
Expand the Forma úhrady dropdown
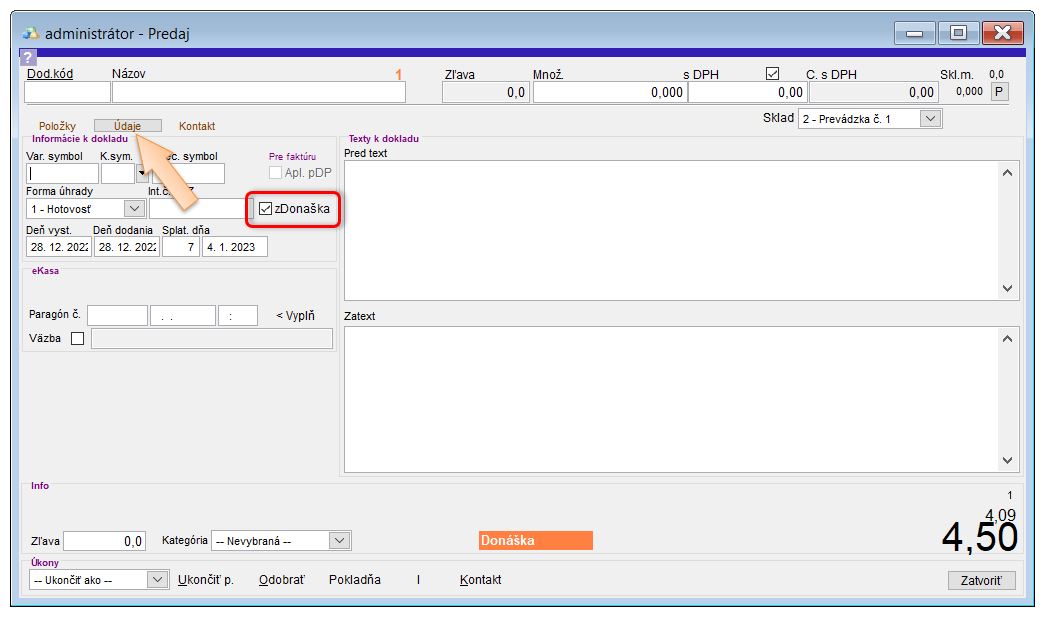[x=135, y=209]
